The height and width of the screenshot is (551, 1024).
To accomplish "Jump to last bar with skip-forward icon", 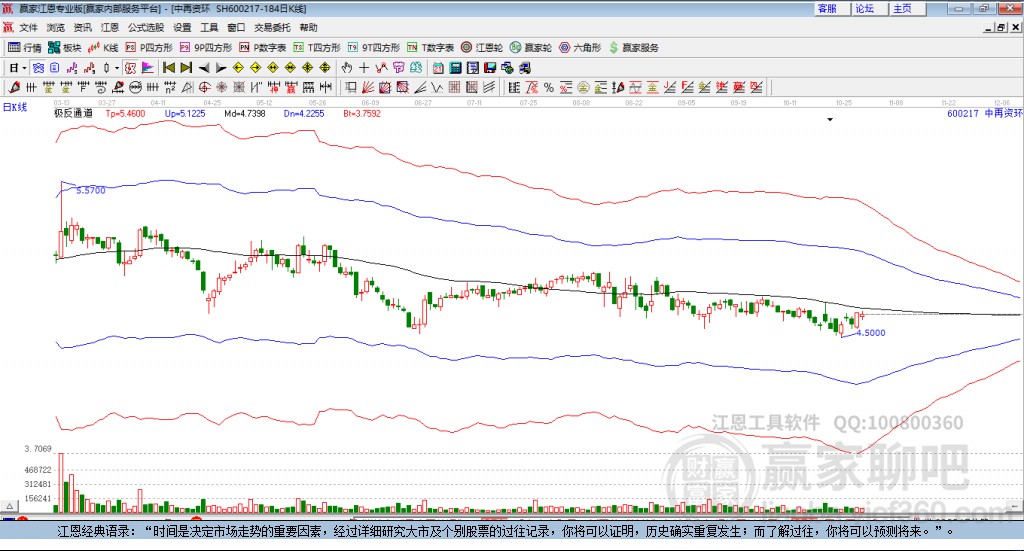I will coord(186,68).
